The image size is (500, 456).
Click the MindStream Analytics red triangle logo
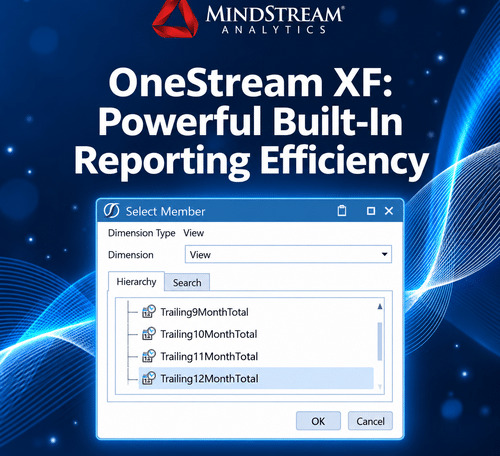coord(175,18)
